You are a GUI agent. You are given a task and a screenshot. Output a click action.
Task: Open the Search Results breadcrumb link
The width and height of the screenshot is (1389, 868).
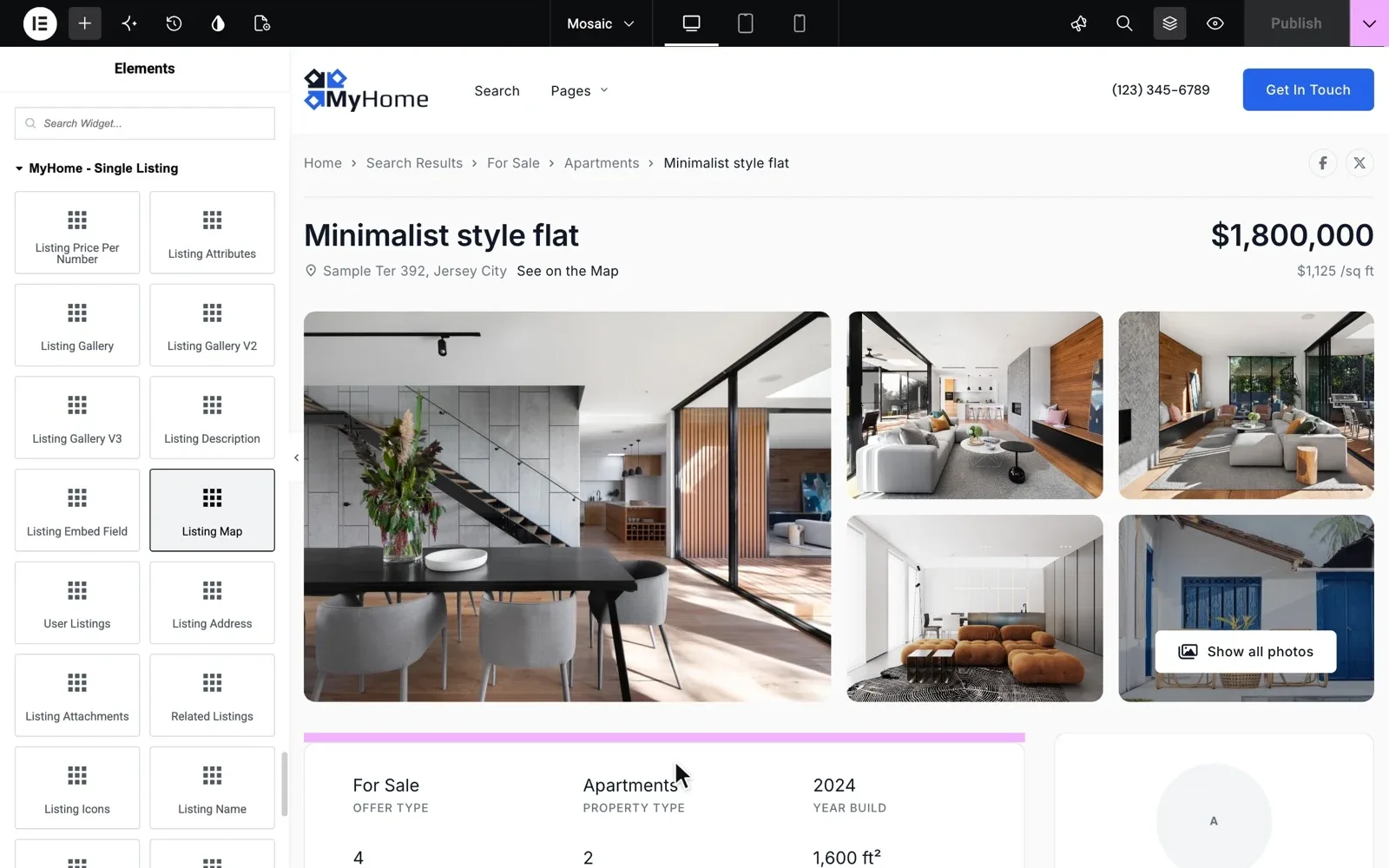[414, 163]
